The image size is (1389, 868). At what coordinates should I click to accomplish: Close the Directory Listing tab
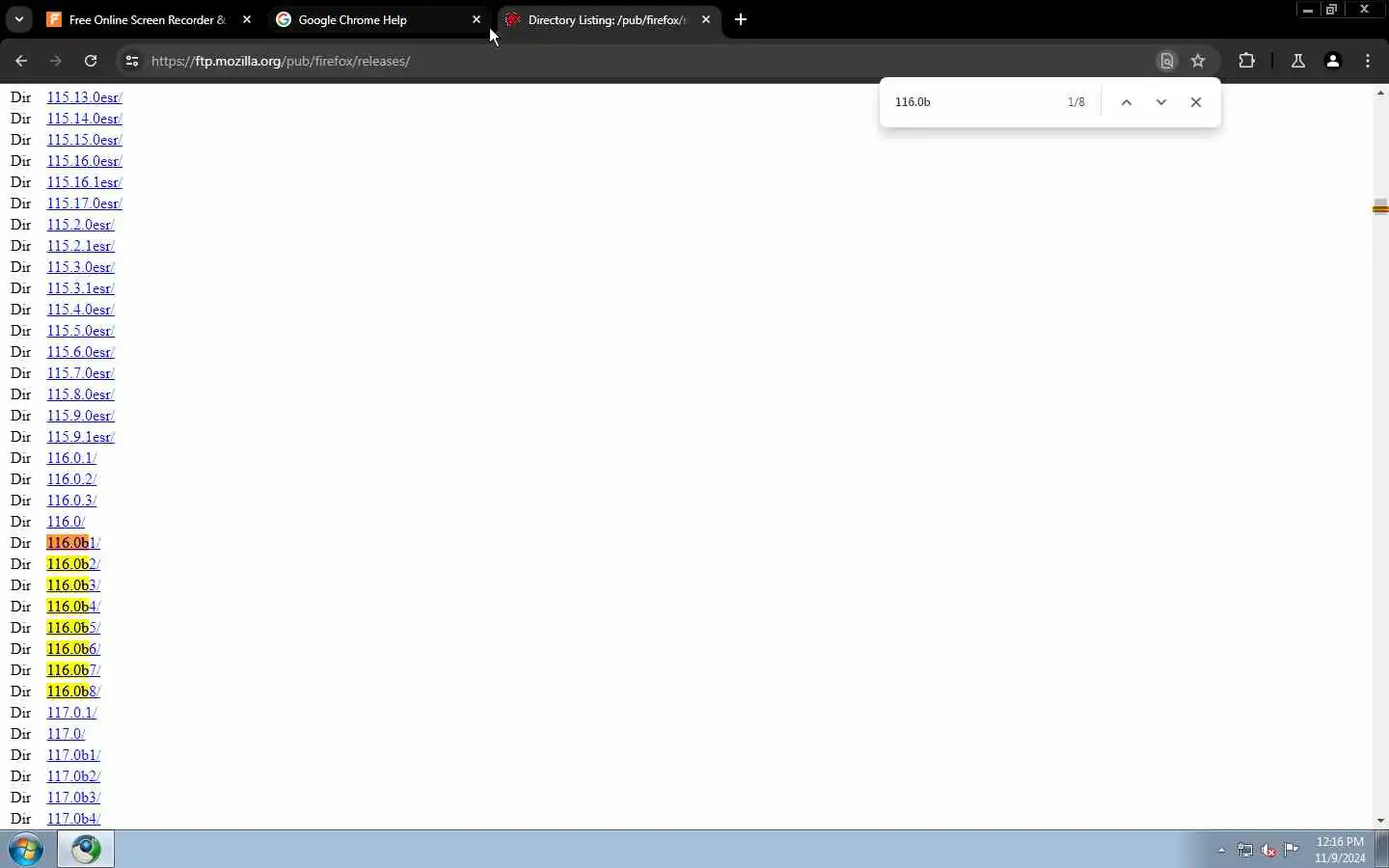click(x=706, y=19)
